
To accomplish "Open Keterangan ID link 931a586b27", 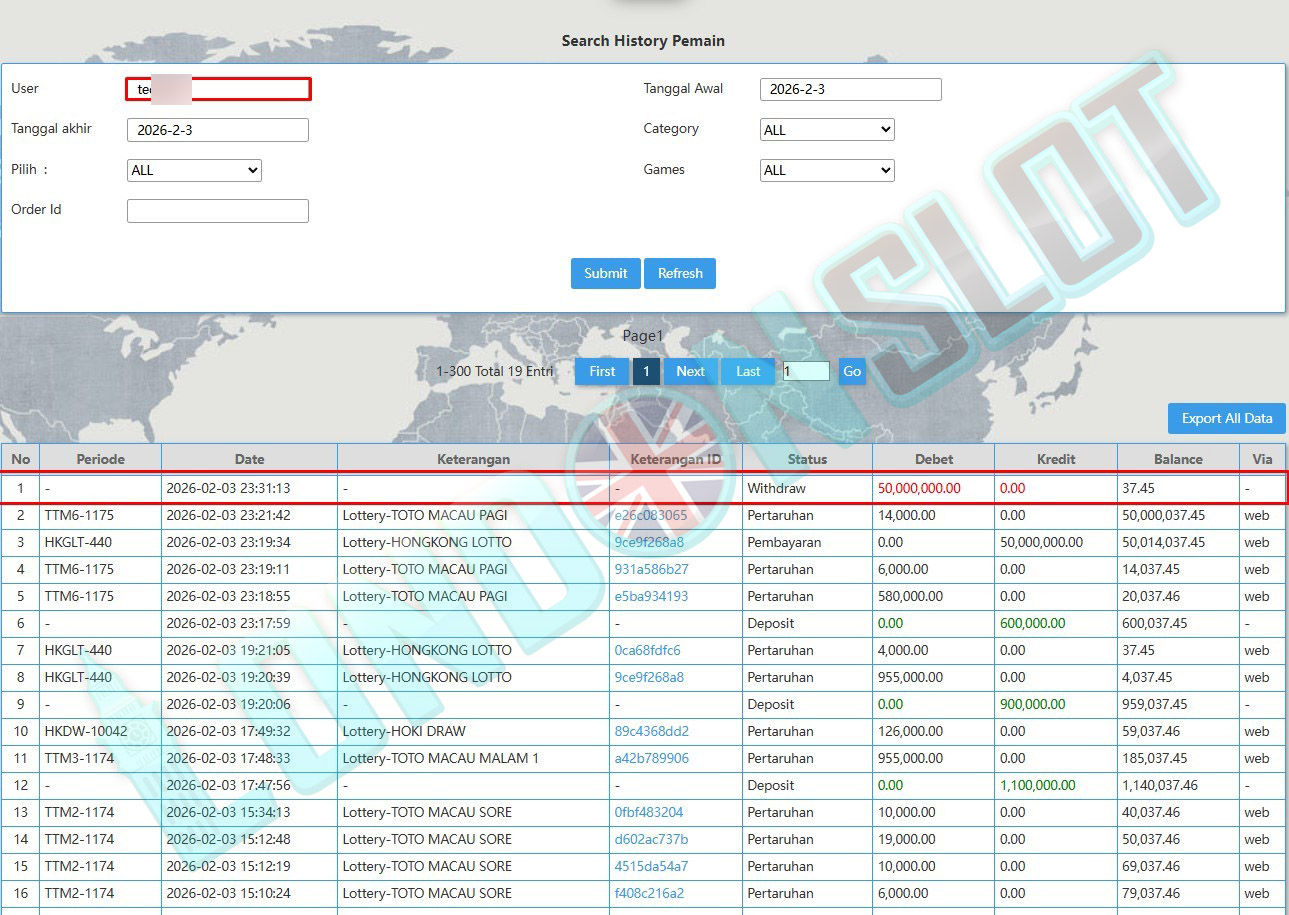I will click(649, 570).
